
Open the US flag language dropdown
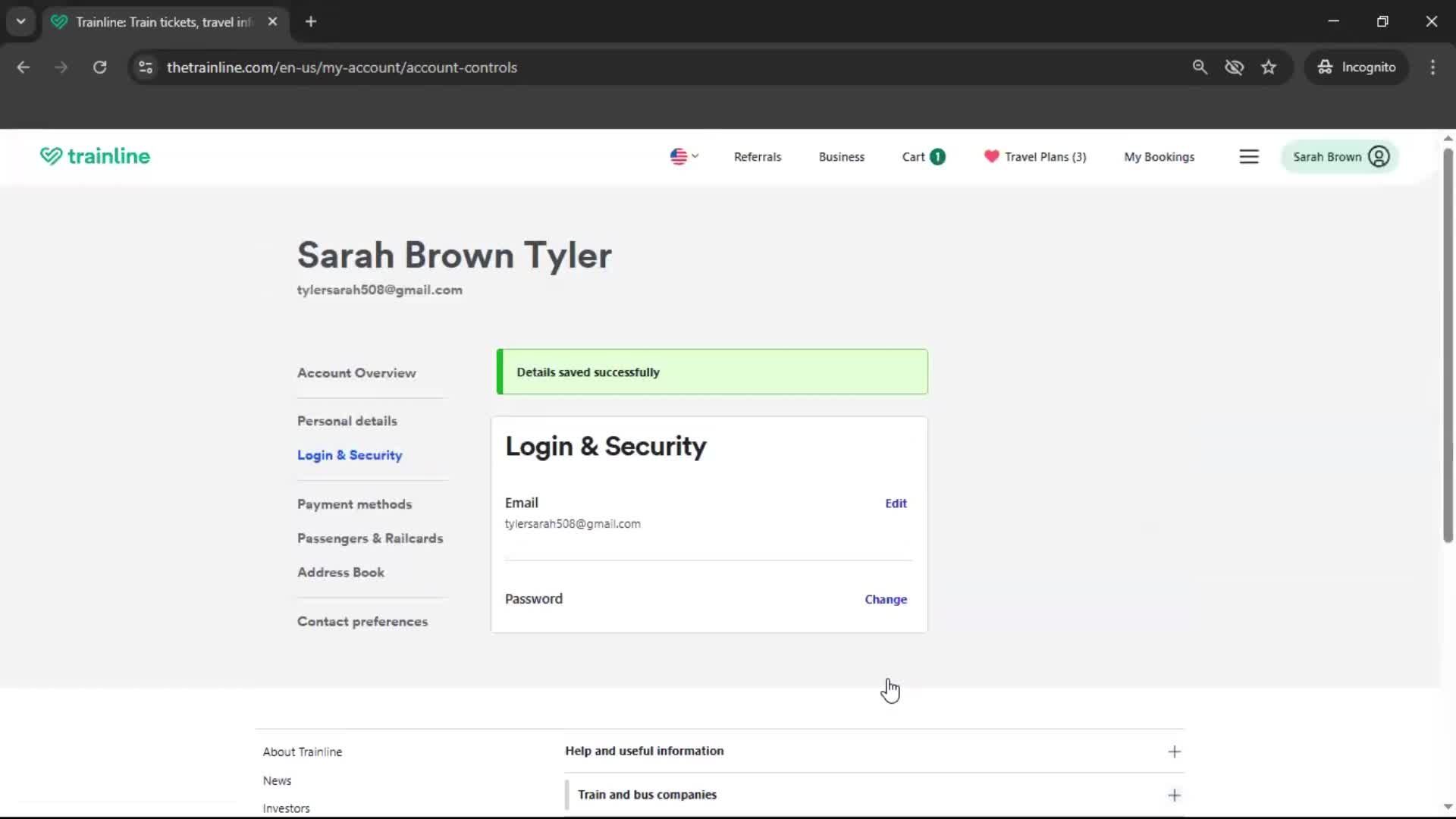(683, 156)
